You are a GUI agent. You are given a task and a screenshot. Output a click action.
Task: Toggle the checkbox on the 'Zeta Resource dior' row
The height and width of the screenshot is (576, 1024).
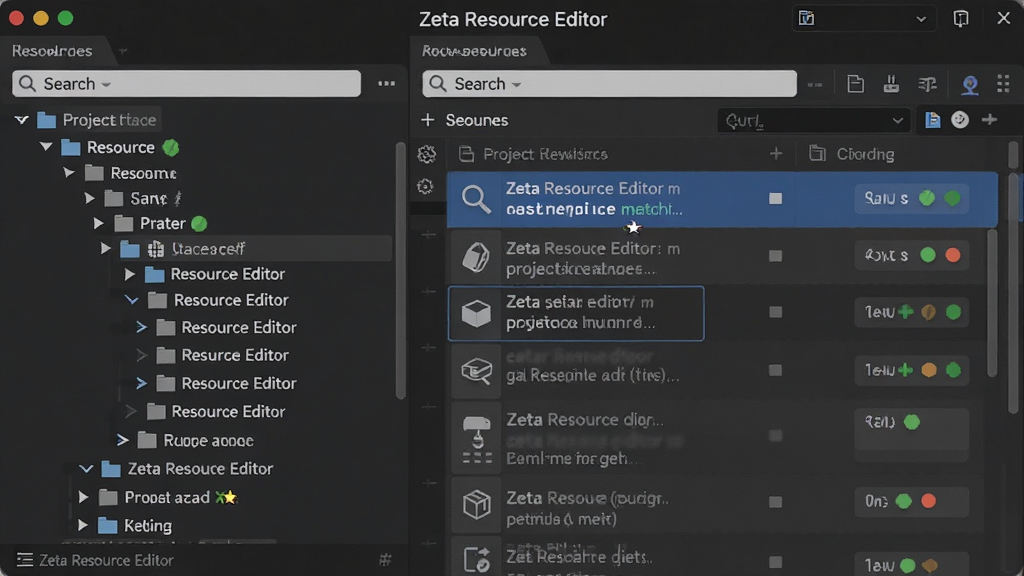coord(775,436)
